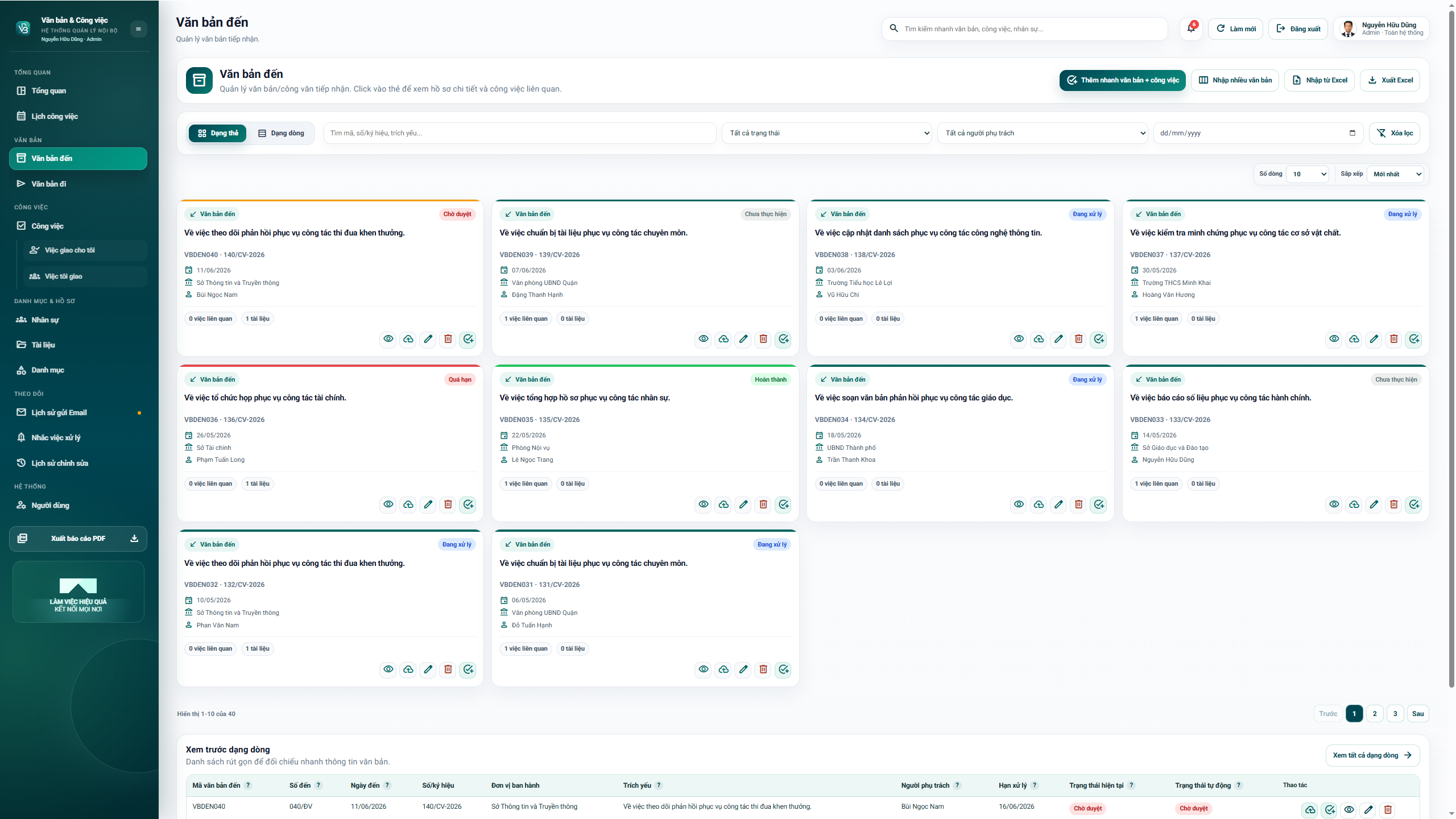
Task: Open Người dùng in the sidebar
Action: pos(78,505)
